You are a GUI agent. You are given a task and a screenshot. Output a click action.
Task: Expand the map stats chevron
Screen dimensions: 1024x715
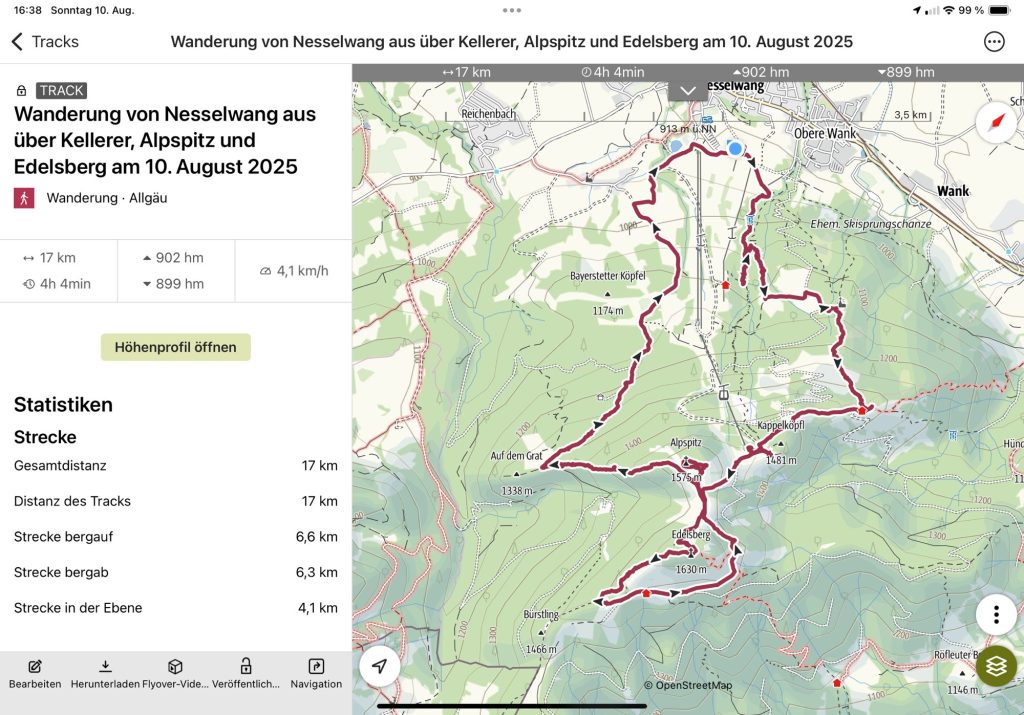tap(688, 90)
